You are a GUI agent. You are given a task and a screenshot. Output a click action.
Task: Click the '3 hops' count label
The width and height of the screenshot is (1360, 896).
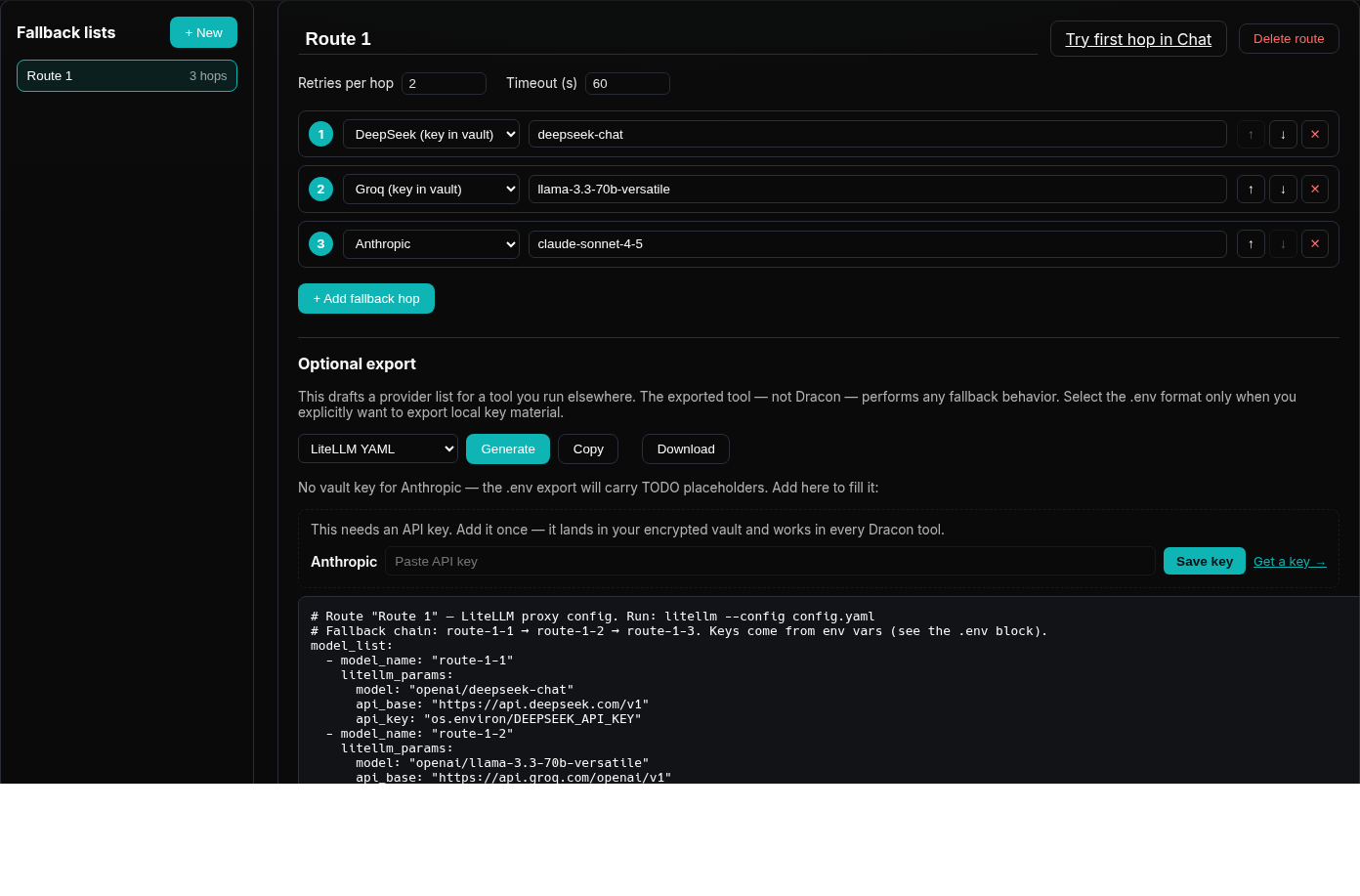(208, 75)
